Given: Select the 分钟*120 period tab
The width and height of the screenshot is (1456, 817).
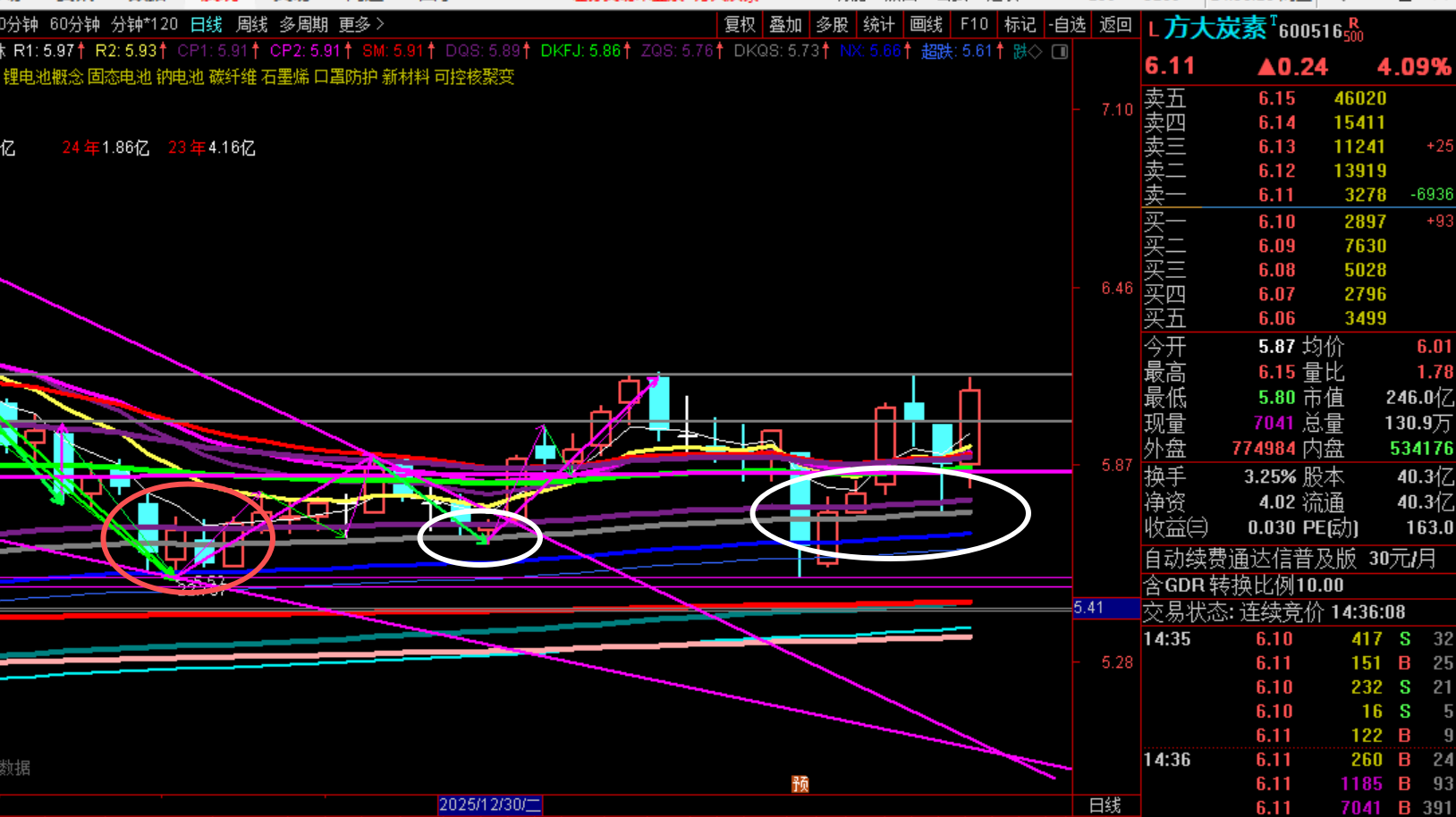Looking at the screenshot, I should (x=145, y=24).
